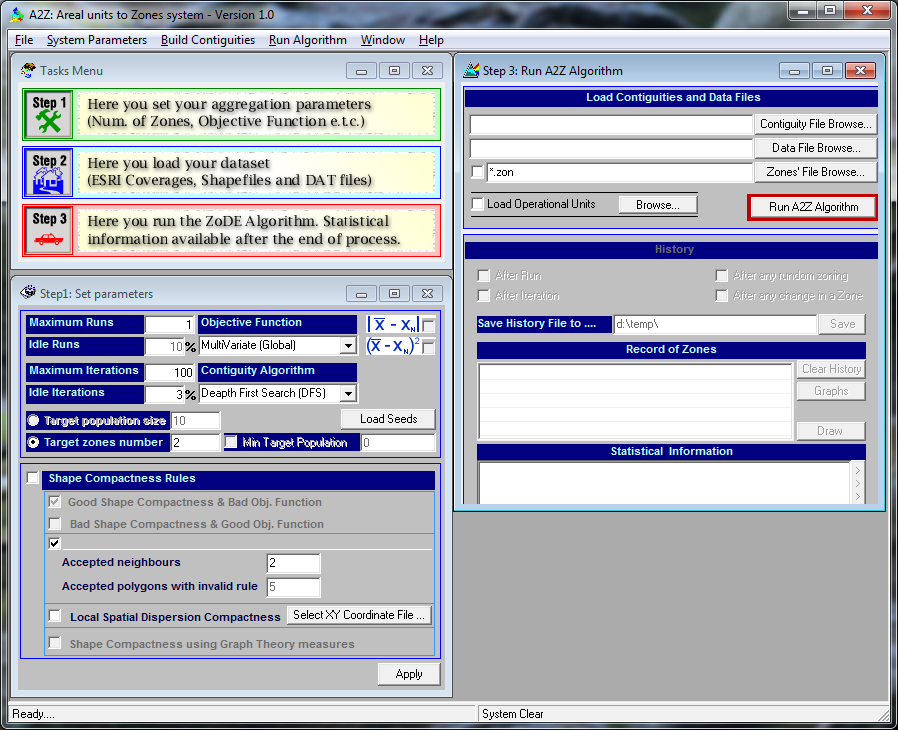The height and width of the screenshot is (730, 898).
Task: Click the Step1 Set parameters window icon
Action: 28,293
